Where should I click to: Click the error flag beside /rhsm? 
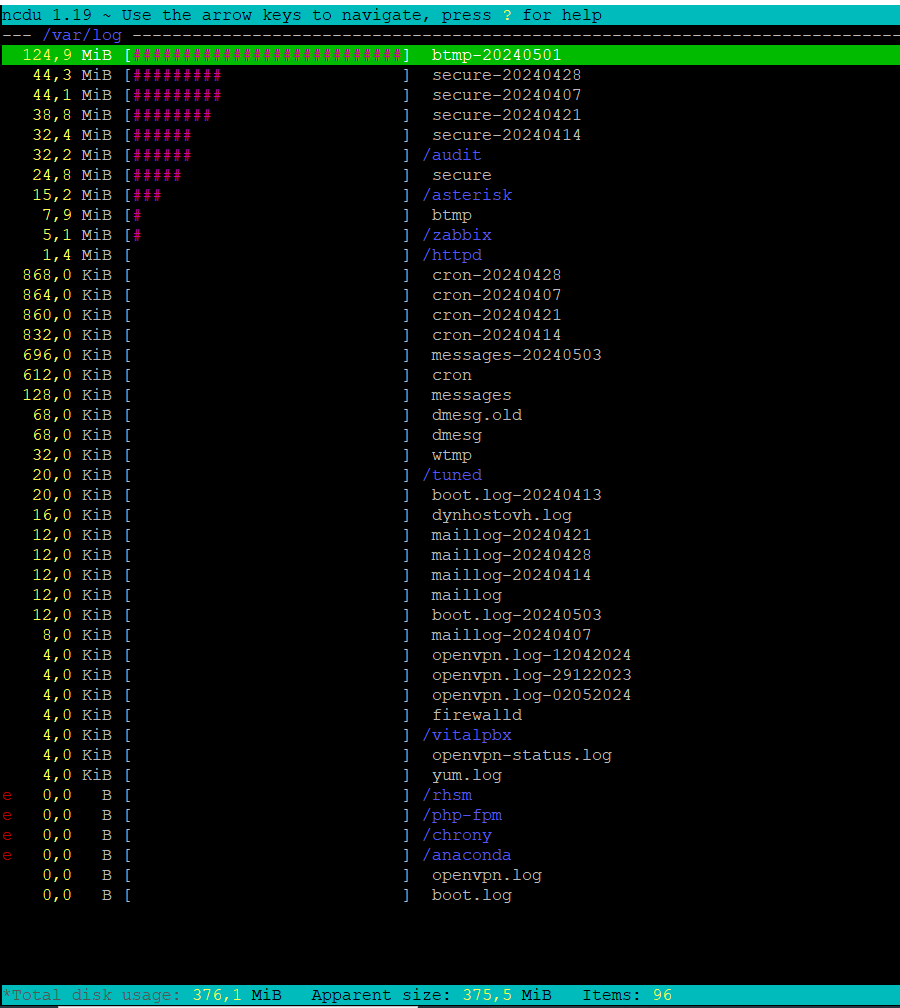7,795
